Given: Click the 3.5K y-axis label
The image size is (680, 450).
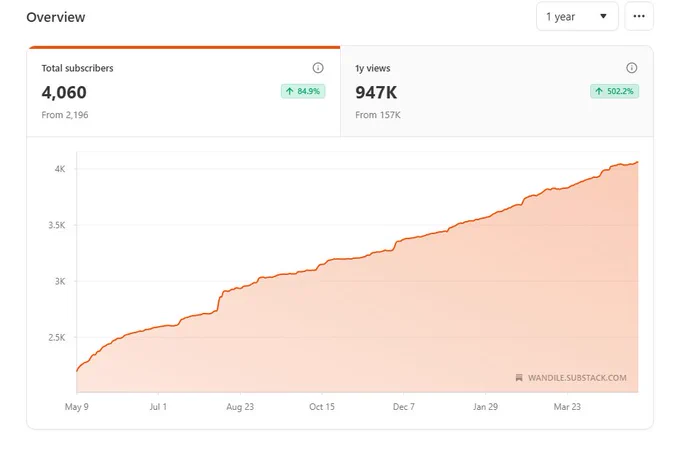Looking at the screenshot, I should click(x=57, y=225).
